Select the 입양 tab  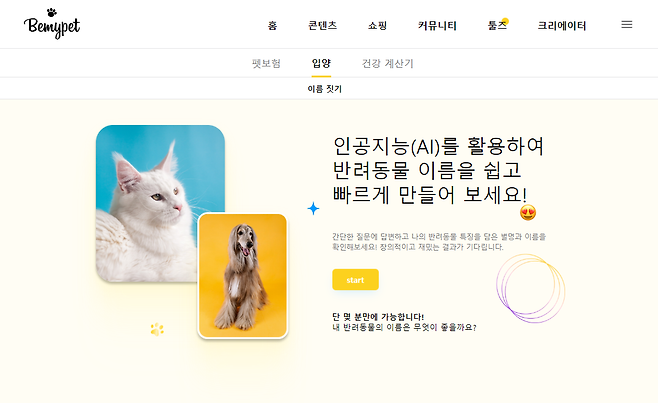[321, 63]
